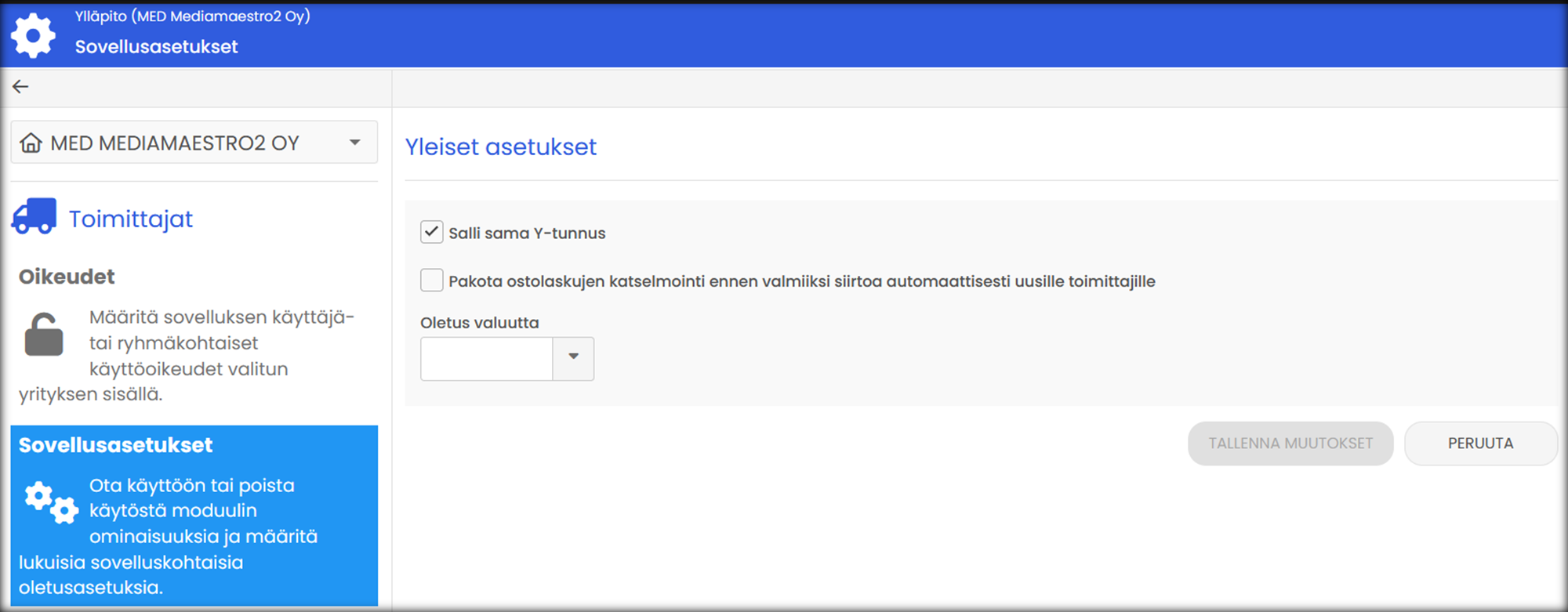This screenshot has height=612, width=1568.
Task: Click the double-gear Sovellusasetukset icon
Action: (x=51, y=502)
